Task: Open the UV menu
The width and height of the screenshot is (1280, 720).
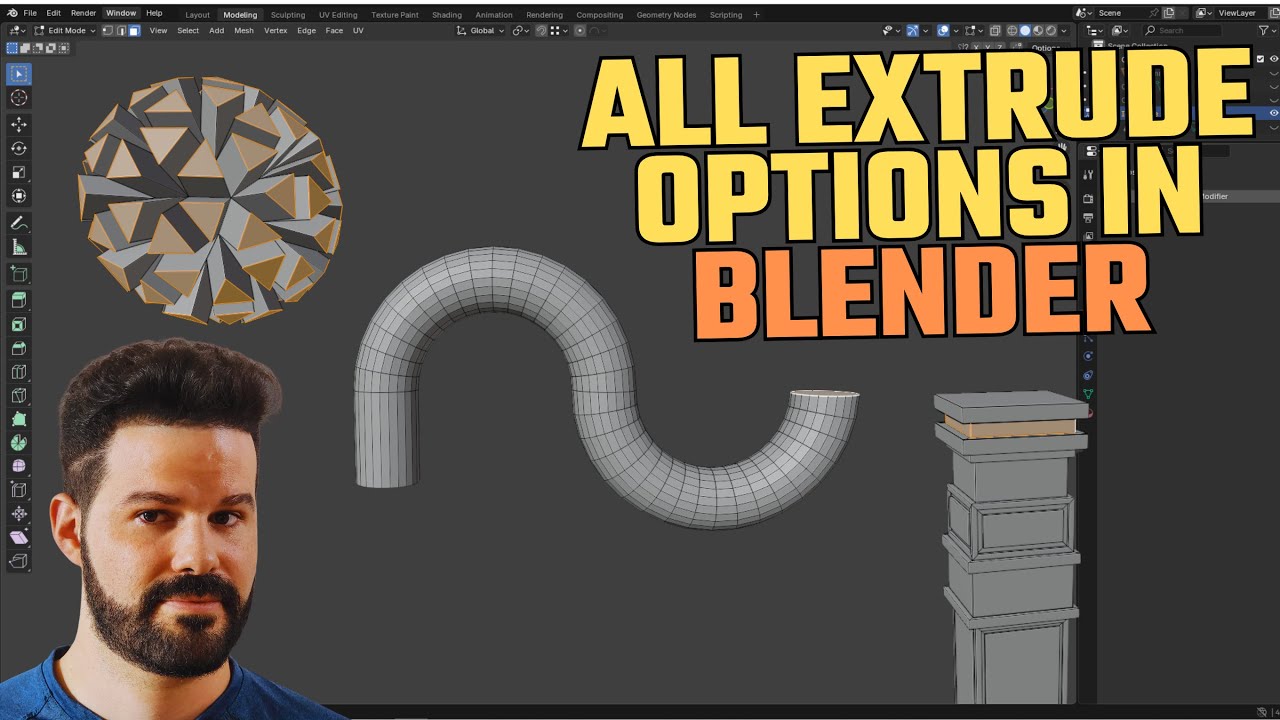Action: coord(358,30)
